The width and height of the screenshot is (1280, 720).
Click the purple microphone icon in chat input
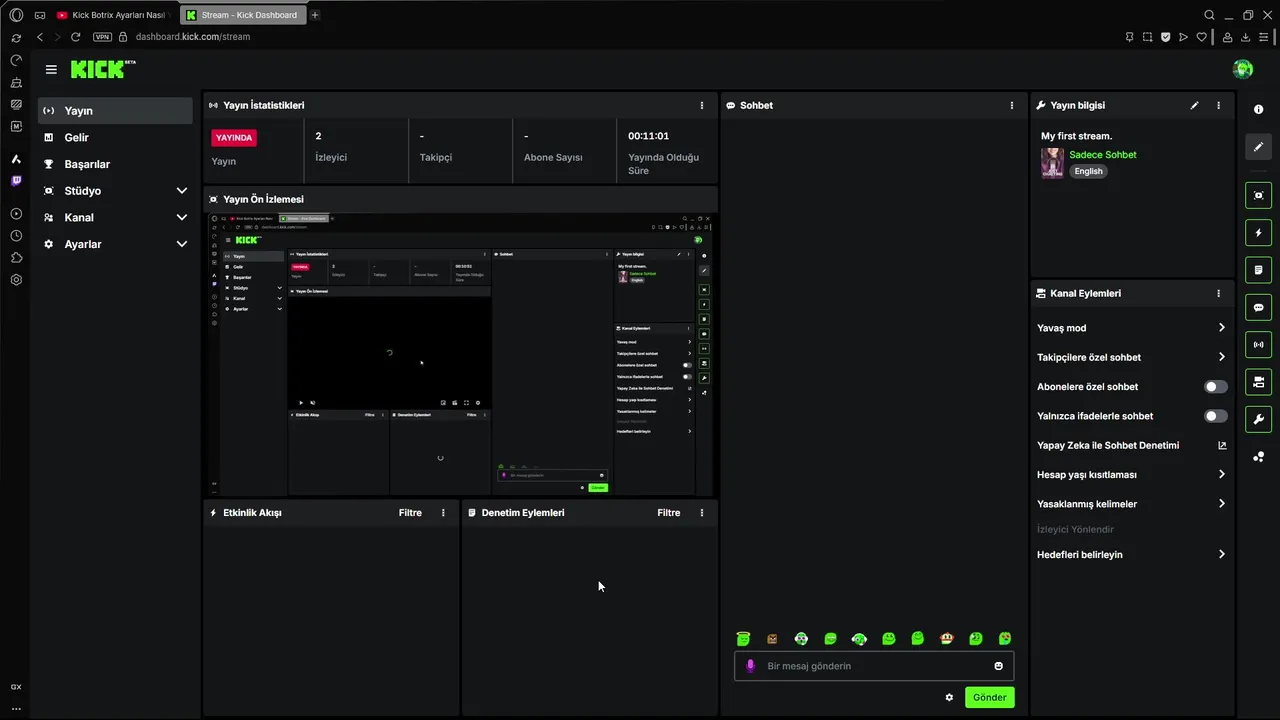pyautogui.click(x=751, y=666)
